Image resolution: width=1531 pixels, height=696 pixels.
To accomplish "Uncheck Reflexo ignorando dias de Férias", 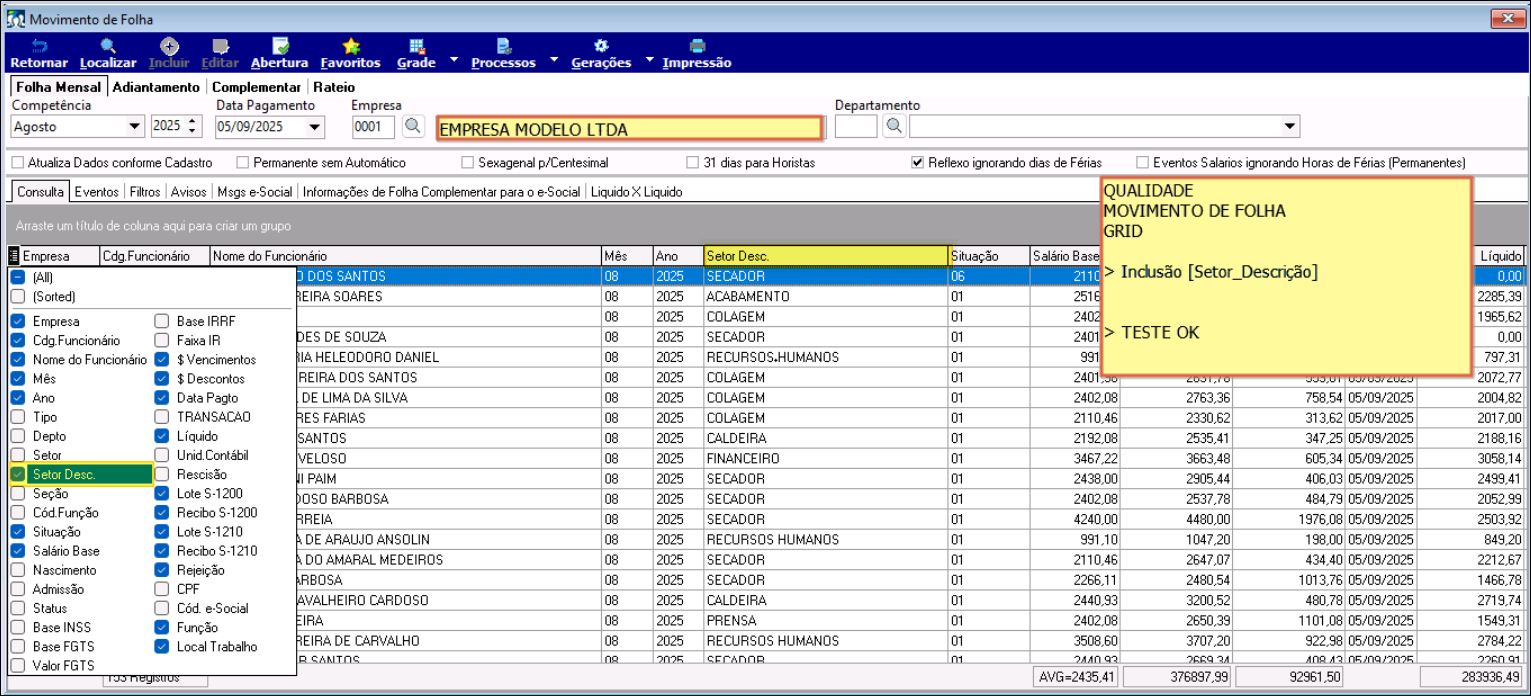I will (x=917, y=162).
